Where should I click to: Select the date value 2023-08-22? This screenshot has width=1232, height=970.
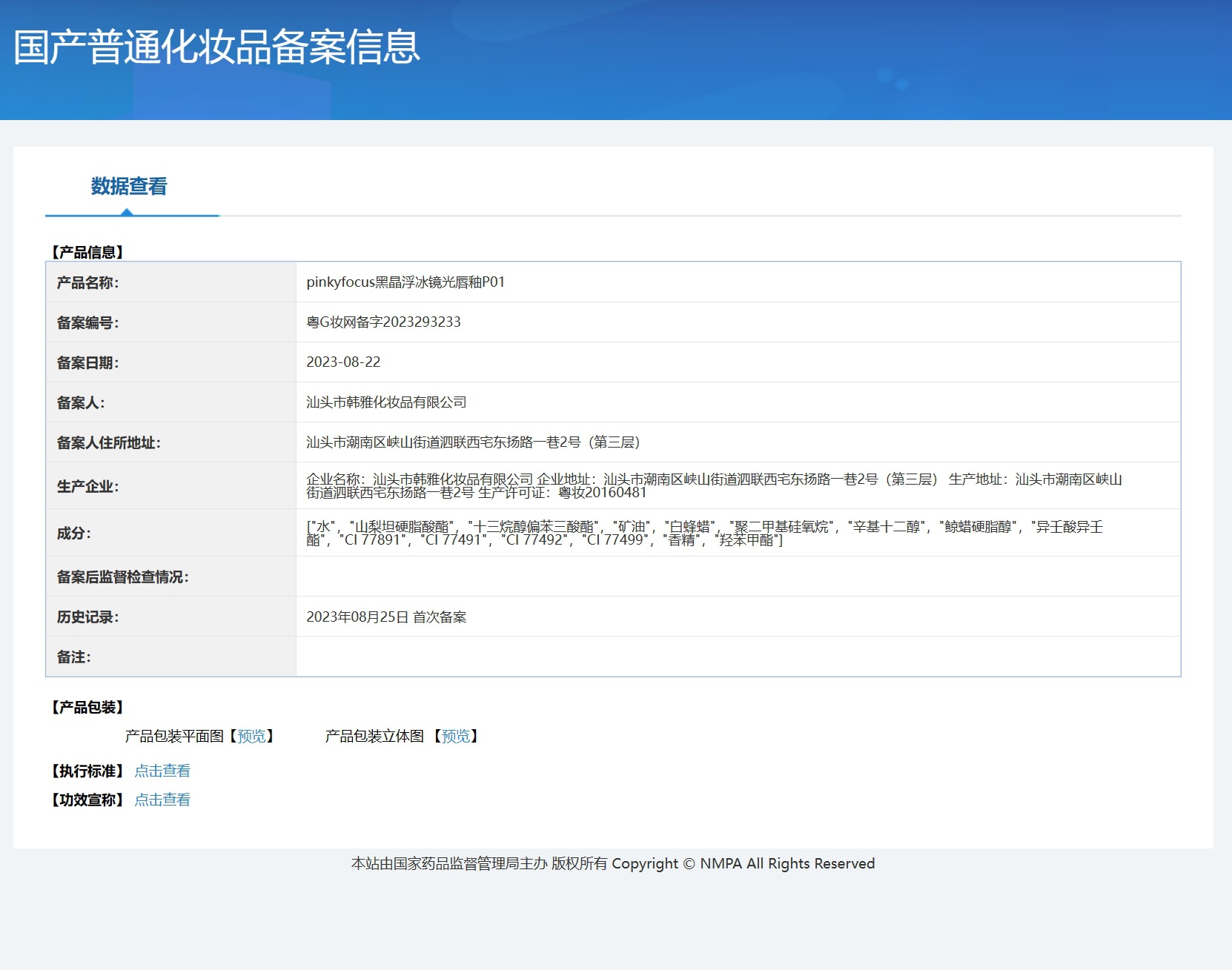pyautogui.click(x=343, y=362)
